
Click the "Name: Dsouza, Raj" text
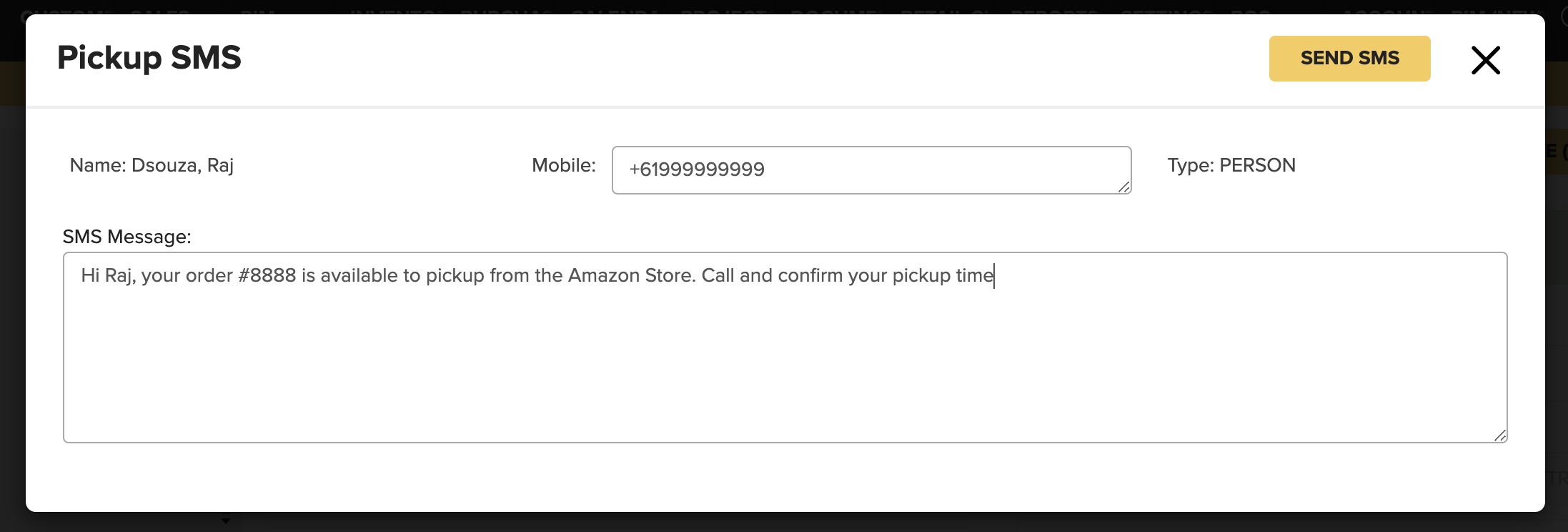(x=152, y=166)
